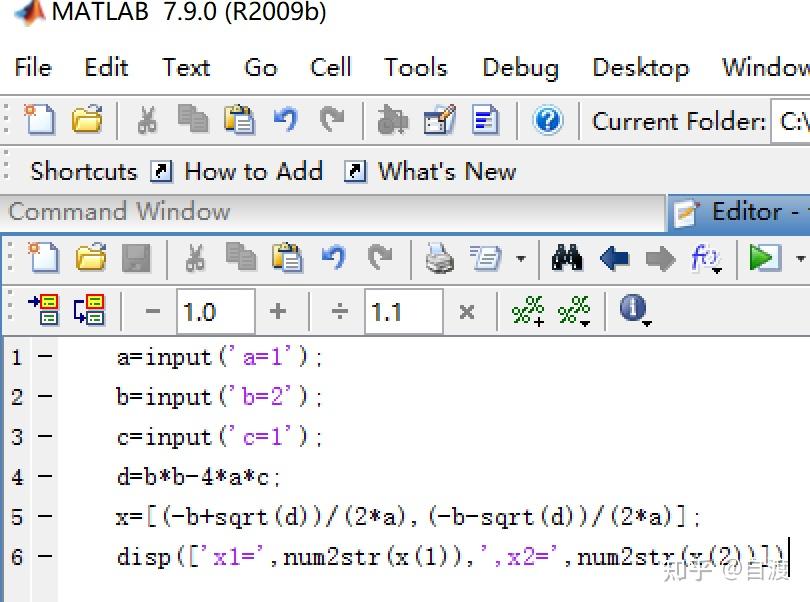Screen dimensions: 810x602
Task: Click the Comment percent icon
Action: click(x=527, y=310)
